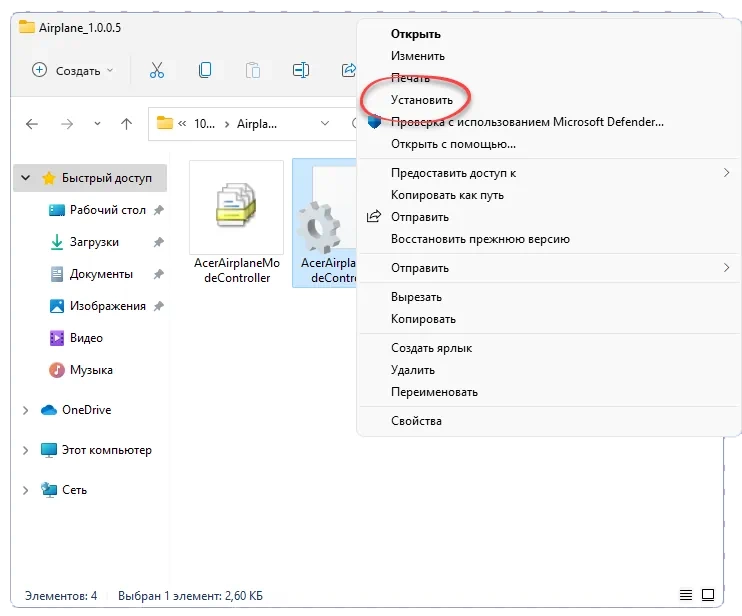Open Изображения folder in sidebar

107,306
